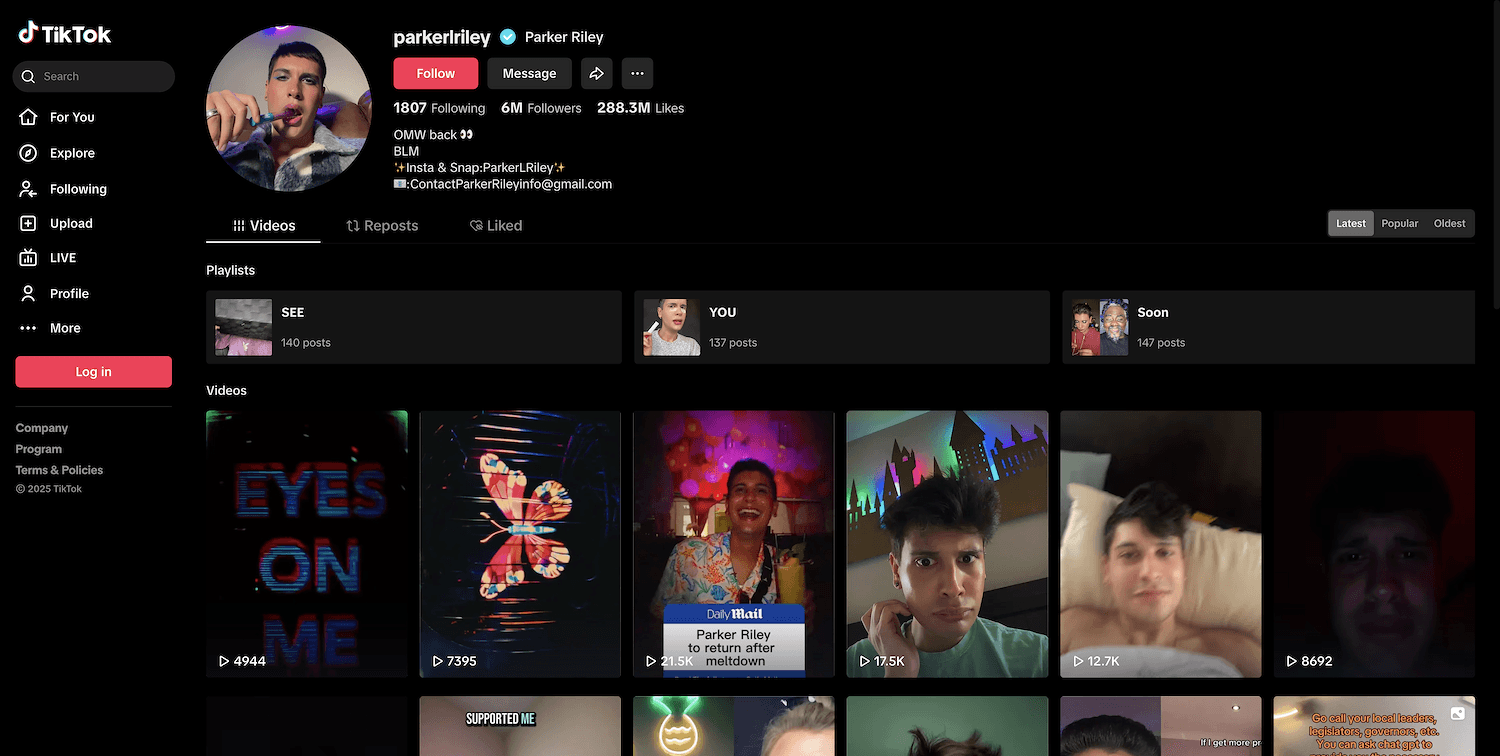This screenshot has width=1500, height=756.
Task: Open the Explore compass page
Action: [71, 153]
